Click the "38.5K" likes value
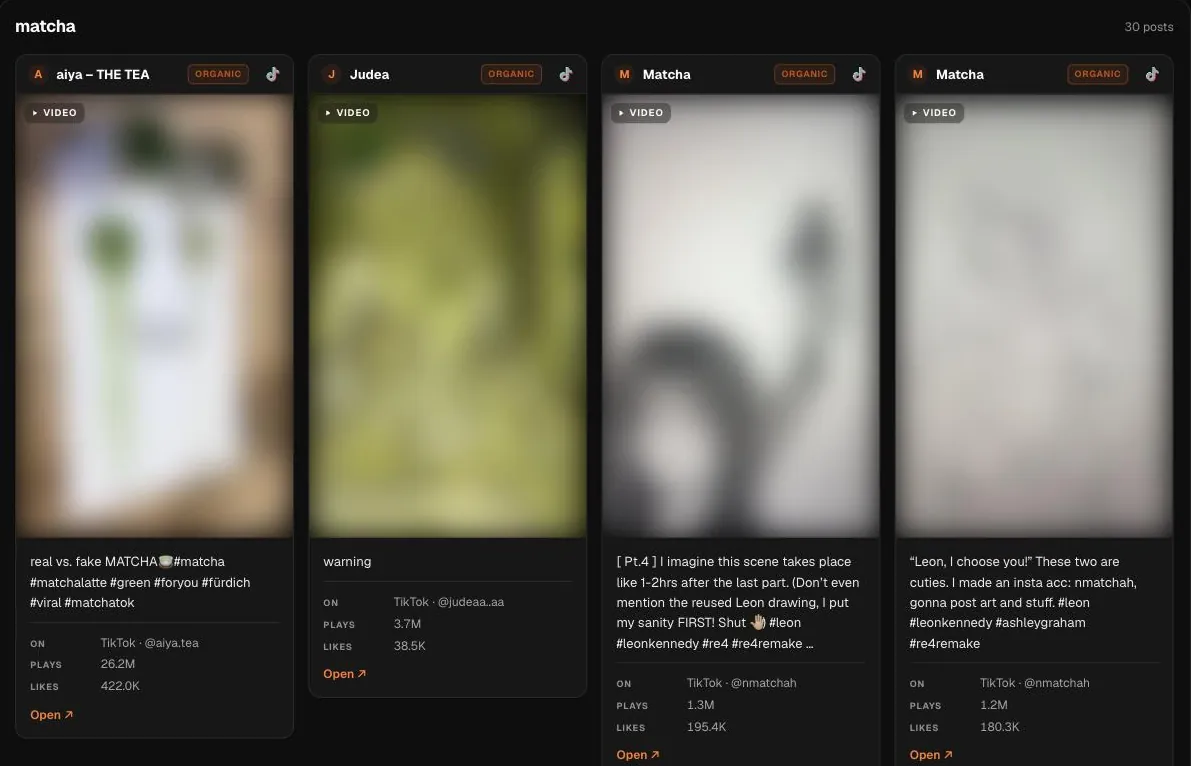The height and width of the screenshot is (766, 1191). [409, 646]
